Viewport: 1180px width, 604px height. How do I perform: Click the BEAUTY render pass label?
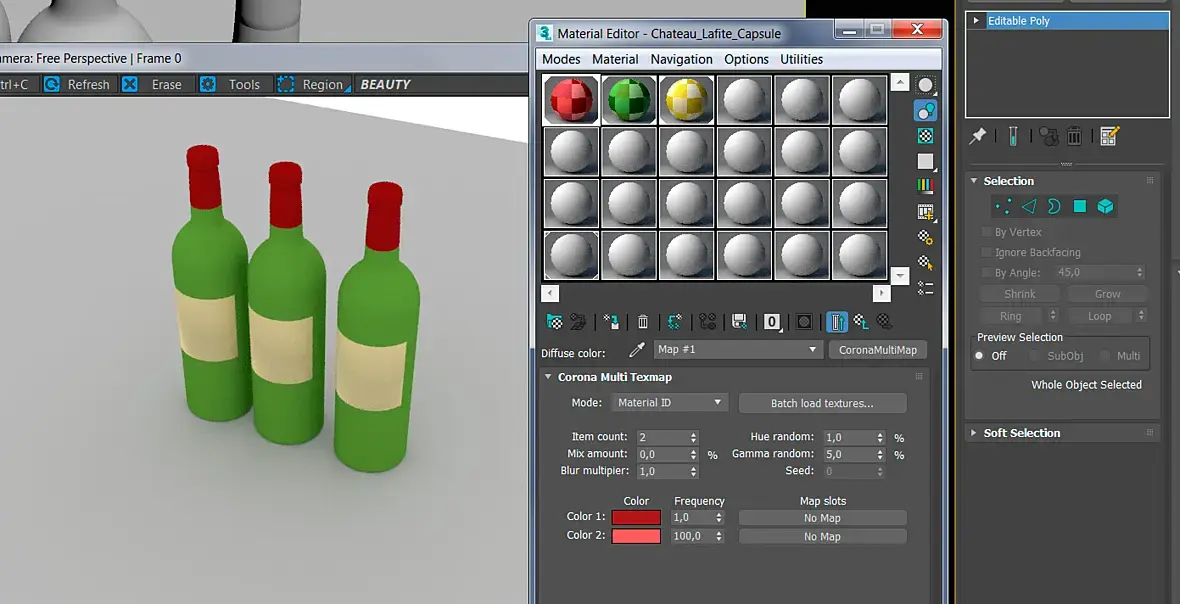coord(385,85)
